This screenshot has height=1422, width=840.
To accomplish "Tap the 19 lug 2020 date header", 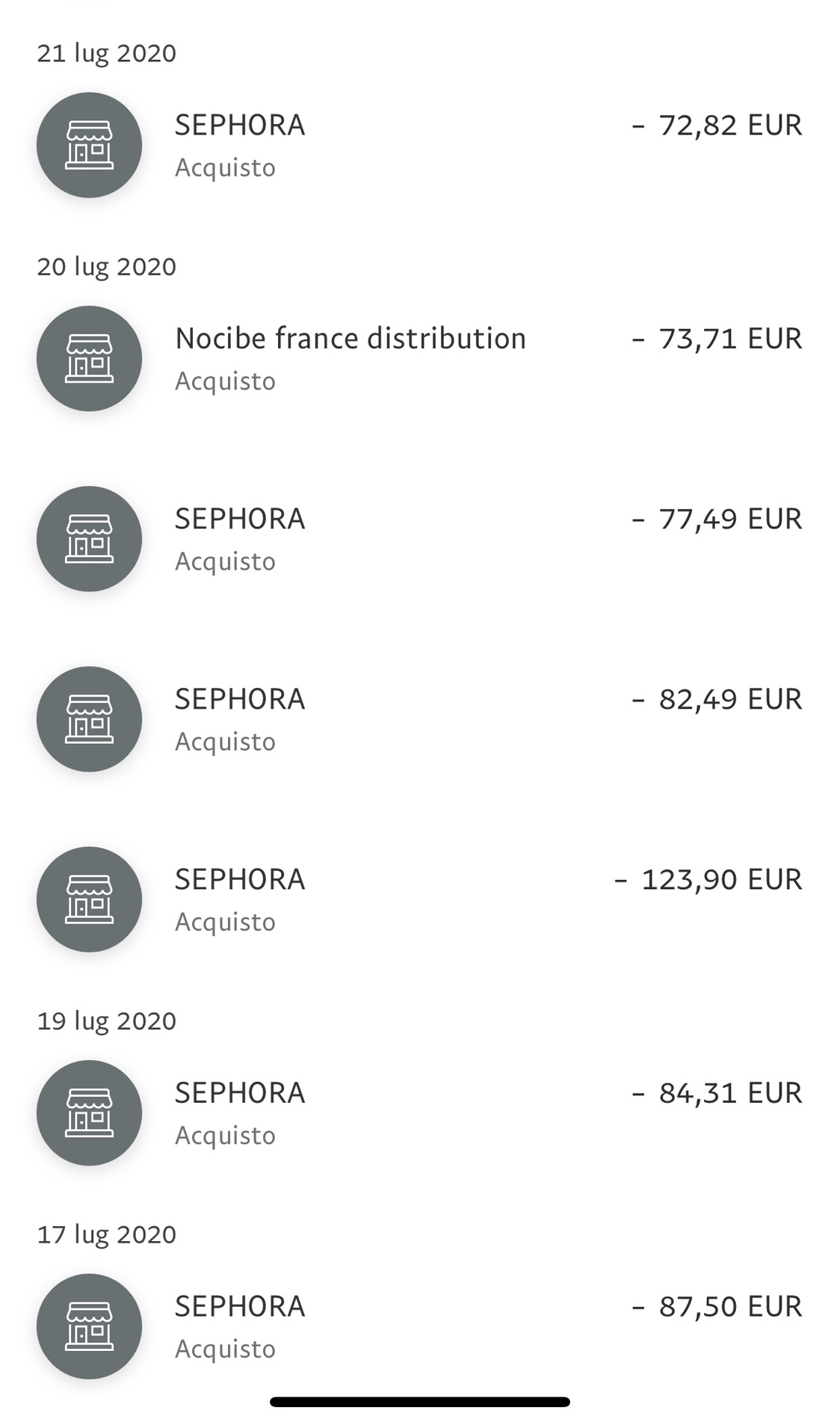I will (x=107, y=1021).
